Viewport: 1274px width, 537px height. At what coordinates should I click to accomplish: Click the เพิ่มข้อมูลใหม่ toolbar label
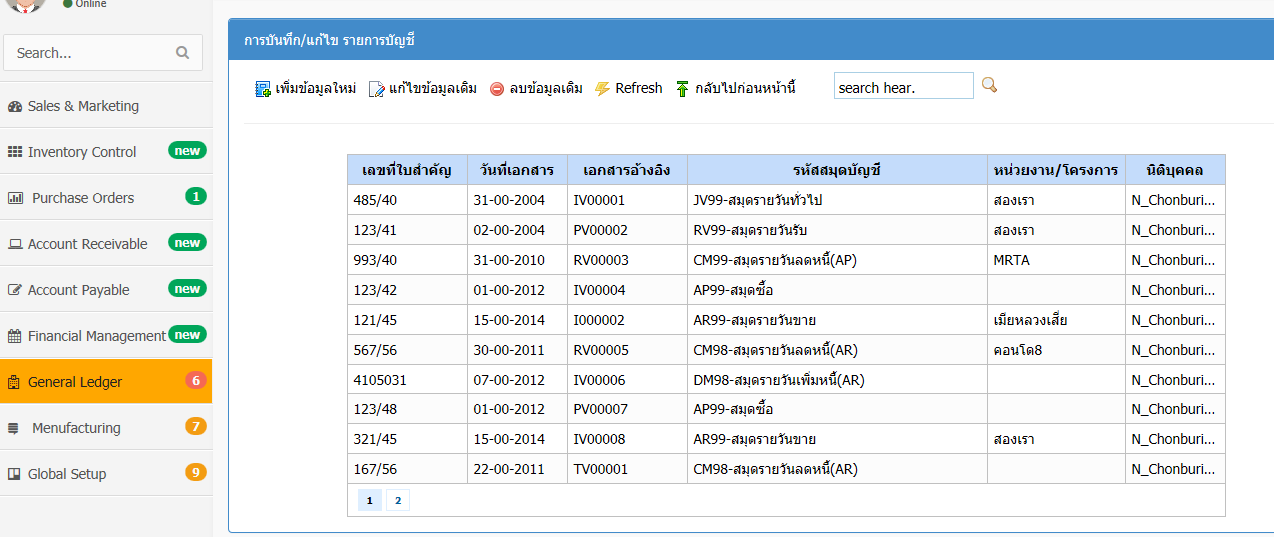[x=316, y=88]
